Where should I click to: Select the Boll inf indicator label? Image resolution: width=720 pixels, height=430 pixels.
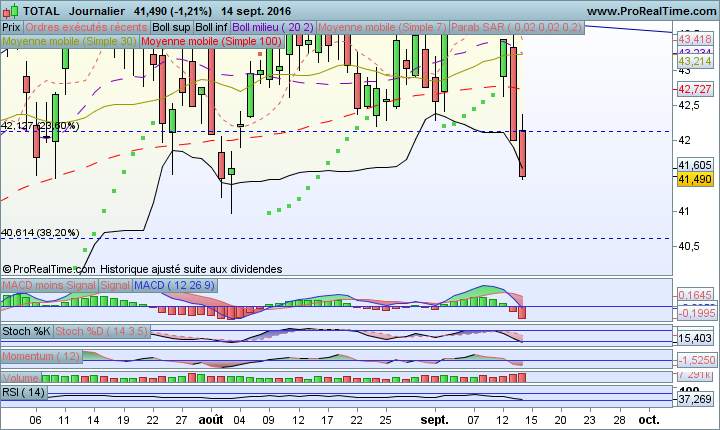pos(211,28)
